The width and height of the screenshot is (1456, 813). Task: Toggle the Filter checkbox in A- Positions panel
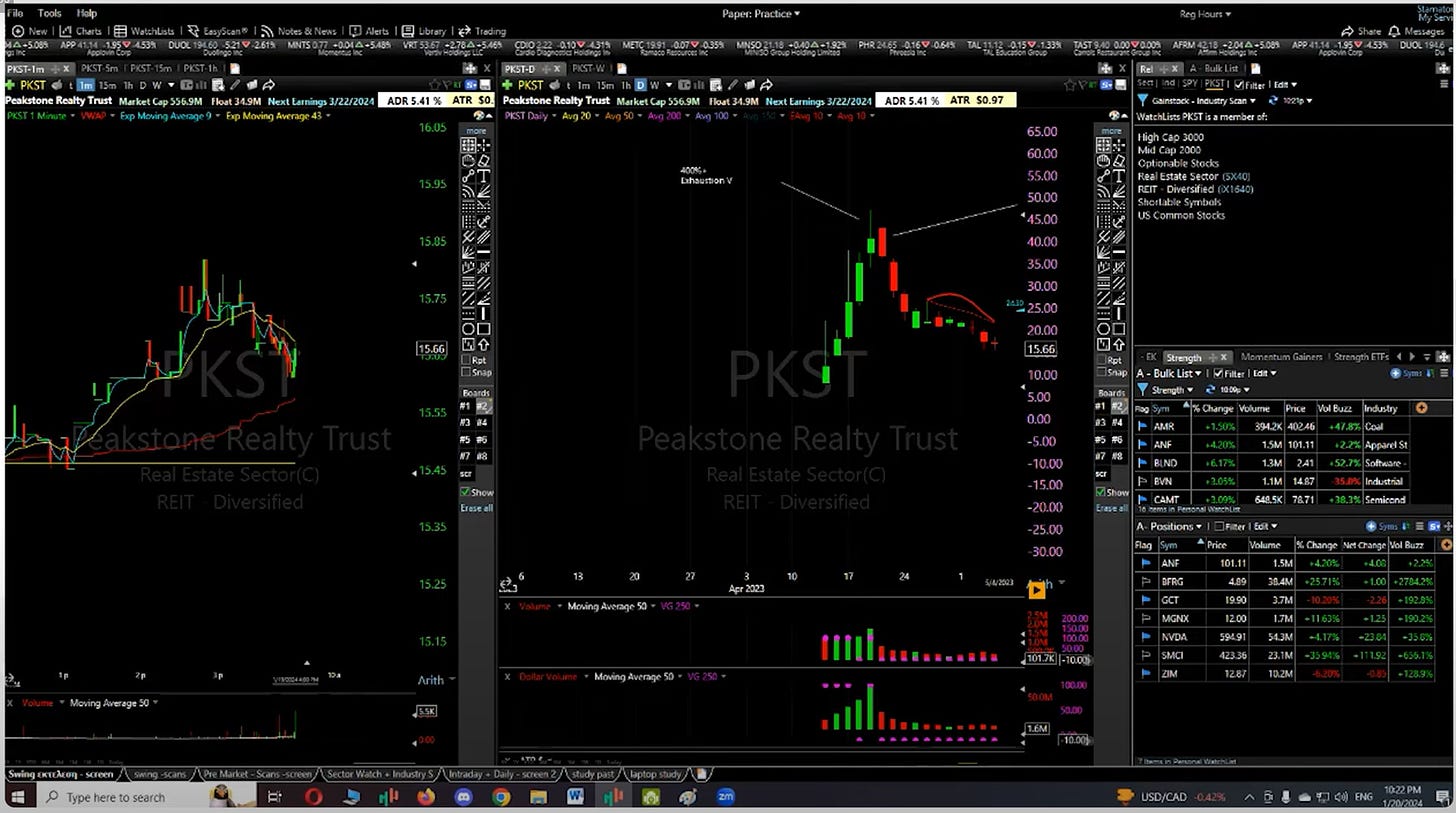[1218, 526]
